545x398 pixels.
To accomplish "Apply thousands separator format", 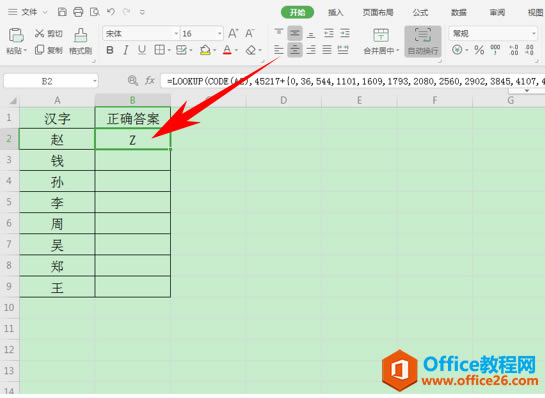I will pos(495,50).
